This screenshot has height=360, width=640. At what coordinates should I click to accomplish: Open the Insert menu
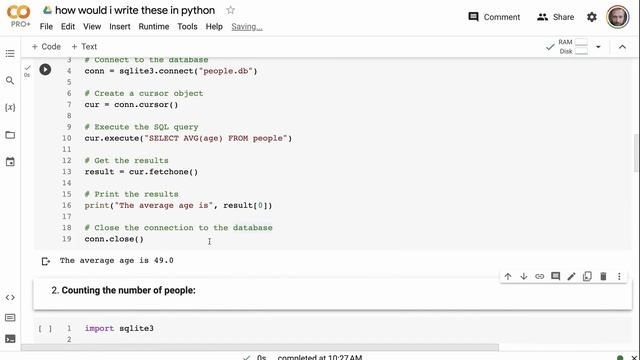(120, 27)
